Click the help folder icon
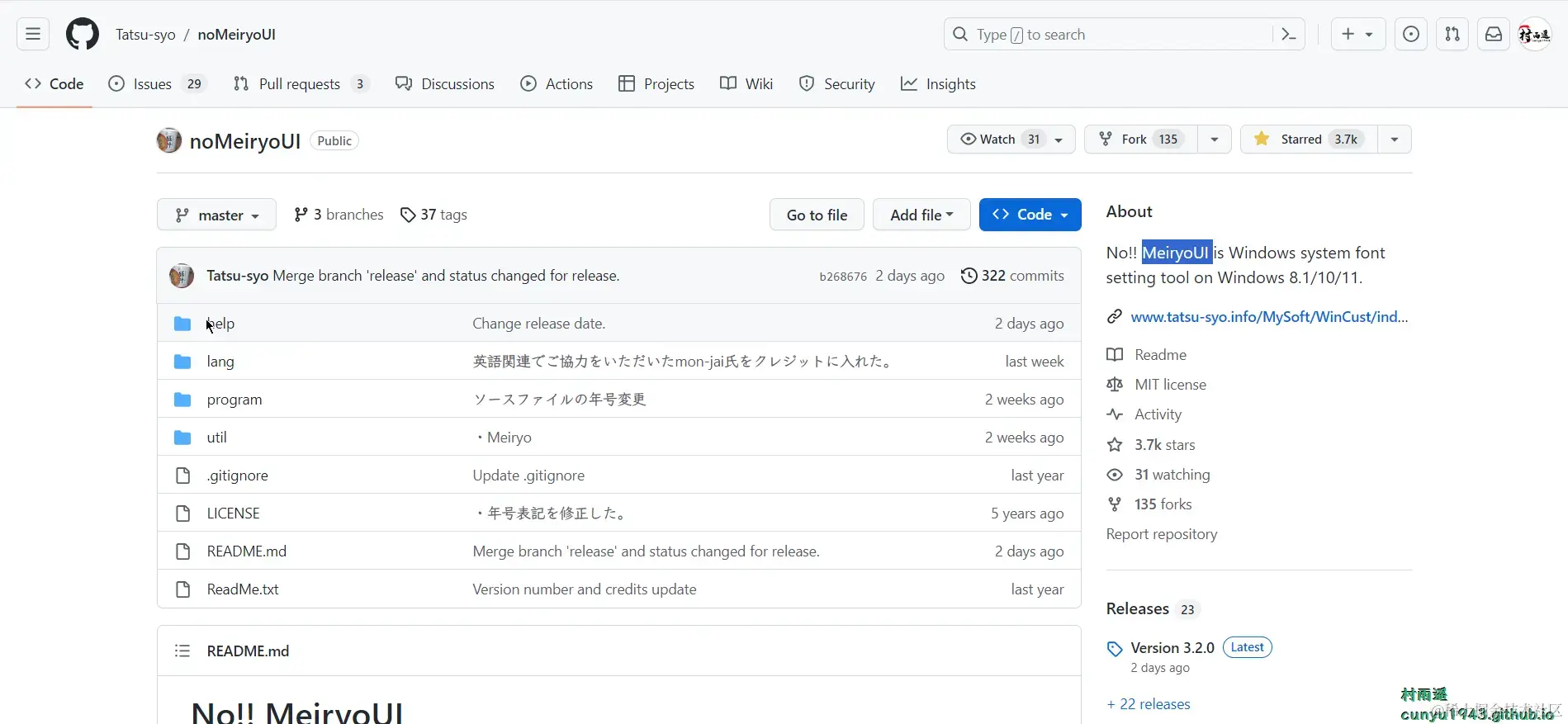1568x724 pixels. coord(182,324)
